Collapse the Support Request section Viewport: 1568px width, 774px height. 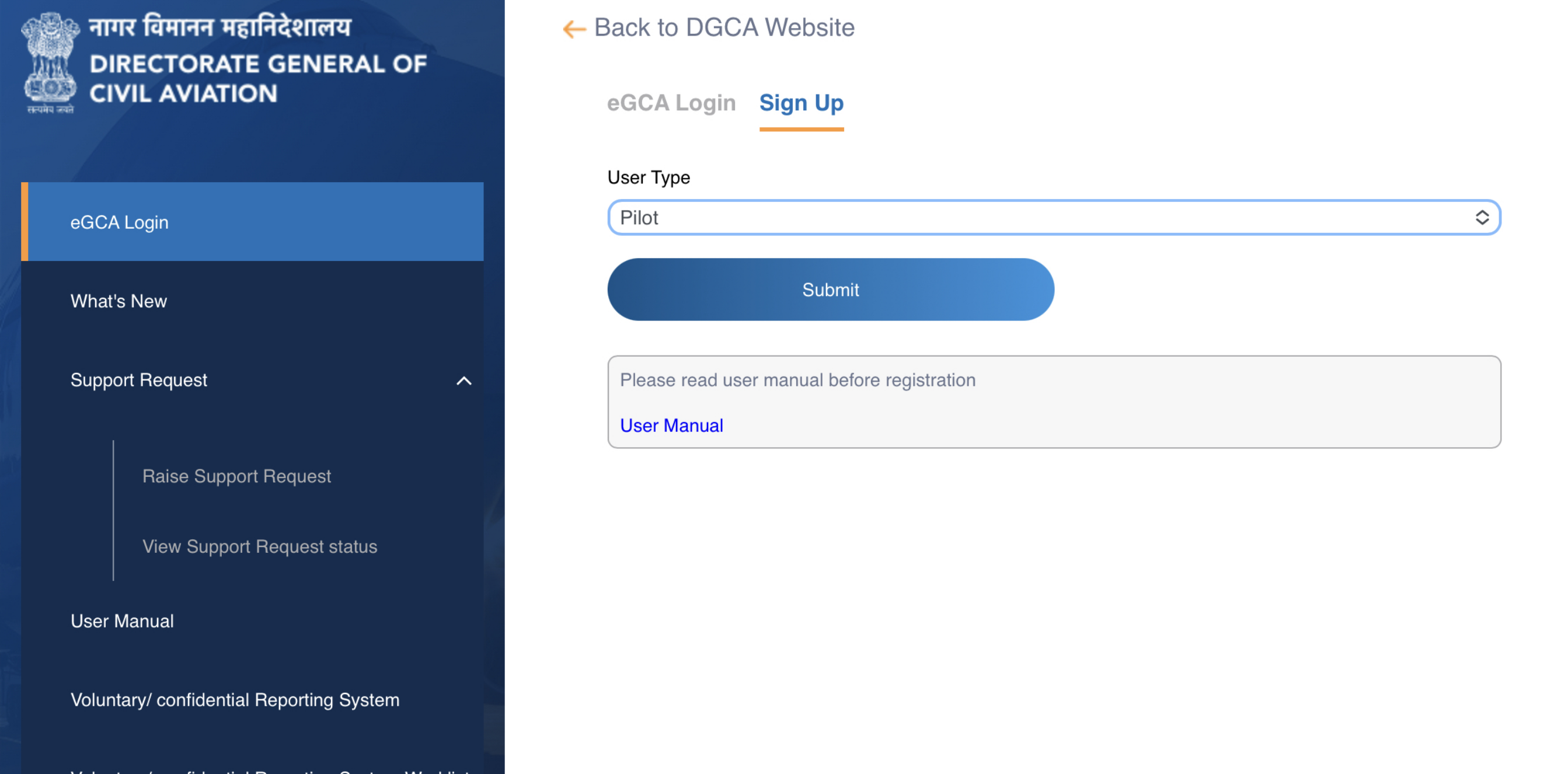point(464,381)
